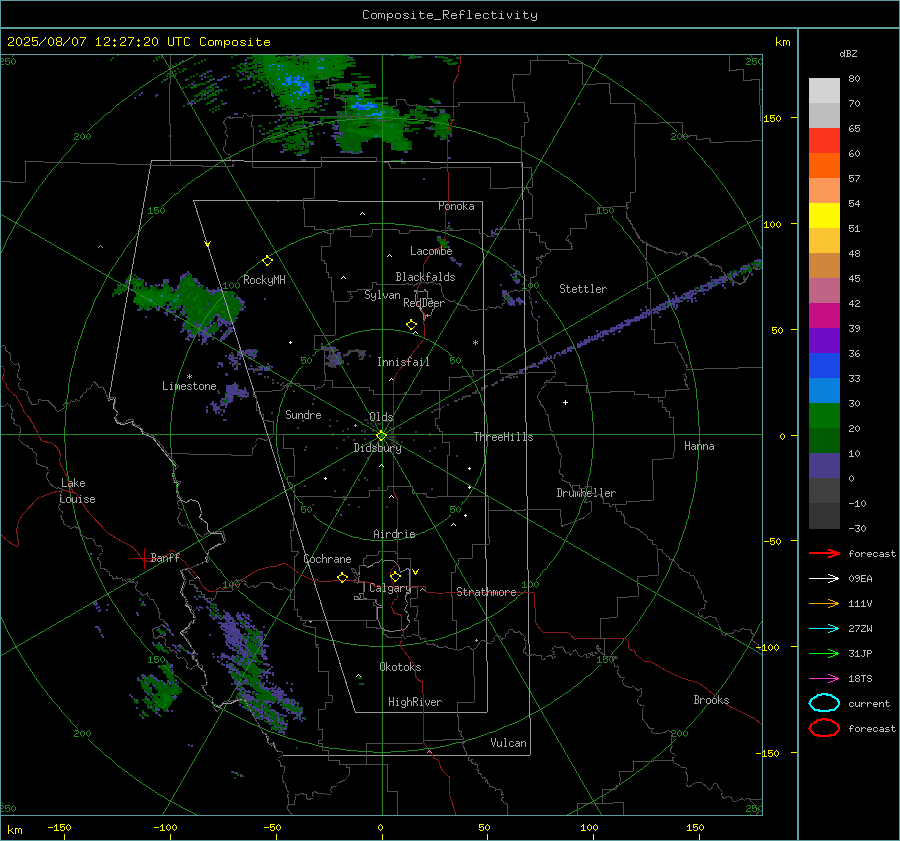Pick the green 31JP arrow in legend

824,653
